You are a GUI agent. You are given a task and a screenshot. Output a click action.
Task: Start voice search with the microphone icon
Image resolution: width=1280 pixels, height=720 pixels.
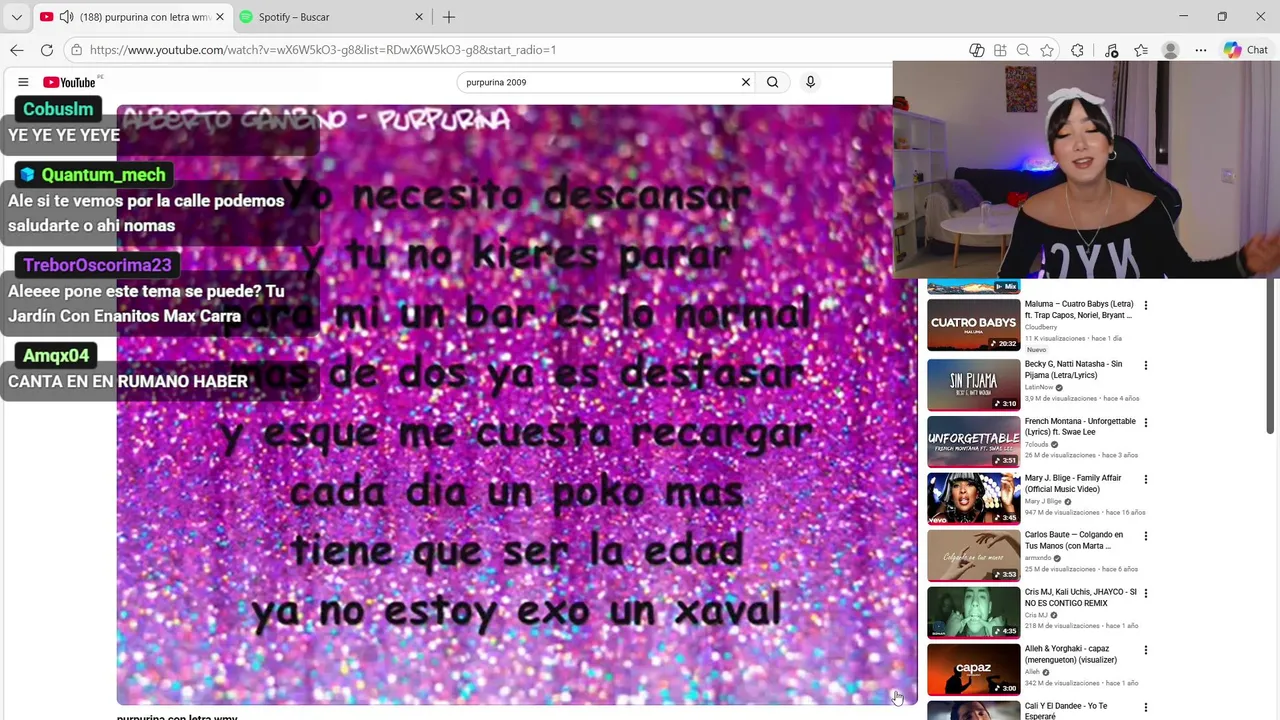pos(810,82)
